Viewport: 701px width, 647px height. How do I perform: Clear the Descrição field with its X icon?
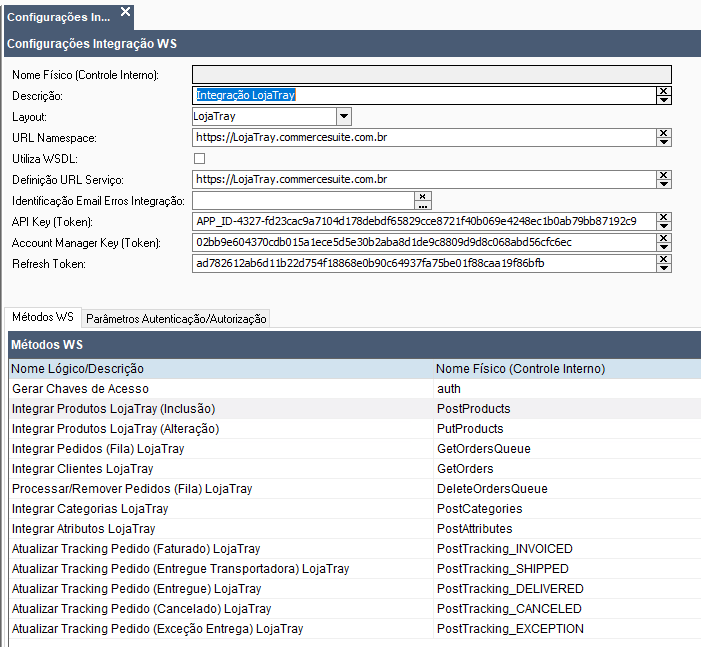(663, 91)
